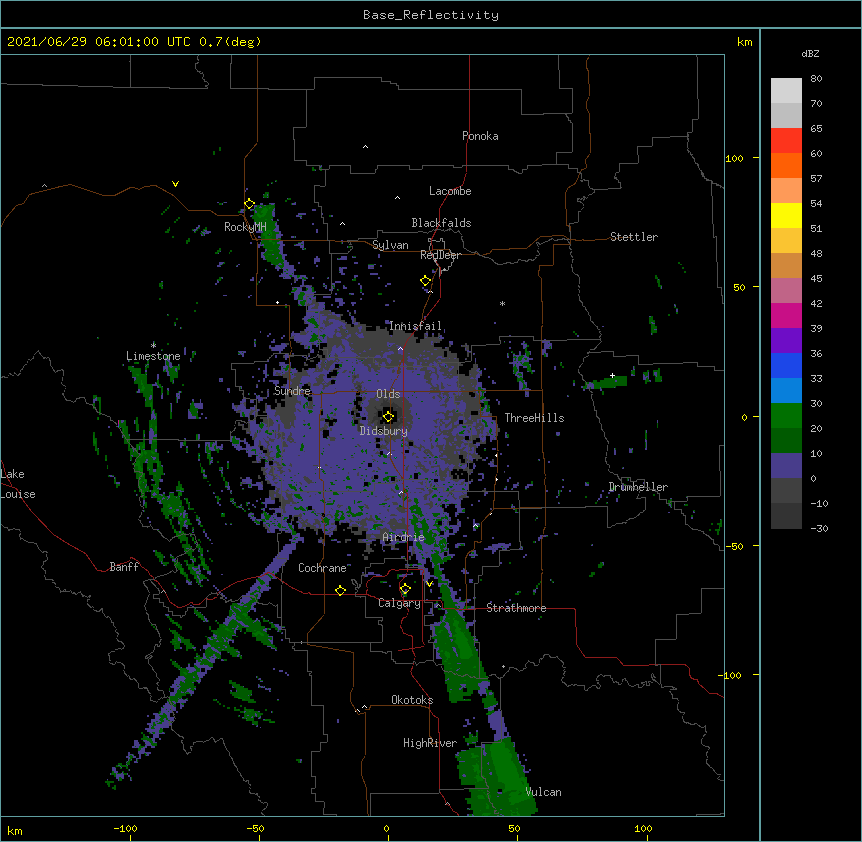
Task: Click the Lake Louise label at the map edge
Action: click(x=18, y=484)
